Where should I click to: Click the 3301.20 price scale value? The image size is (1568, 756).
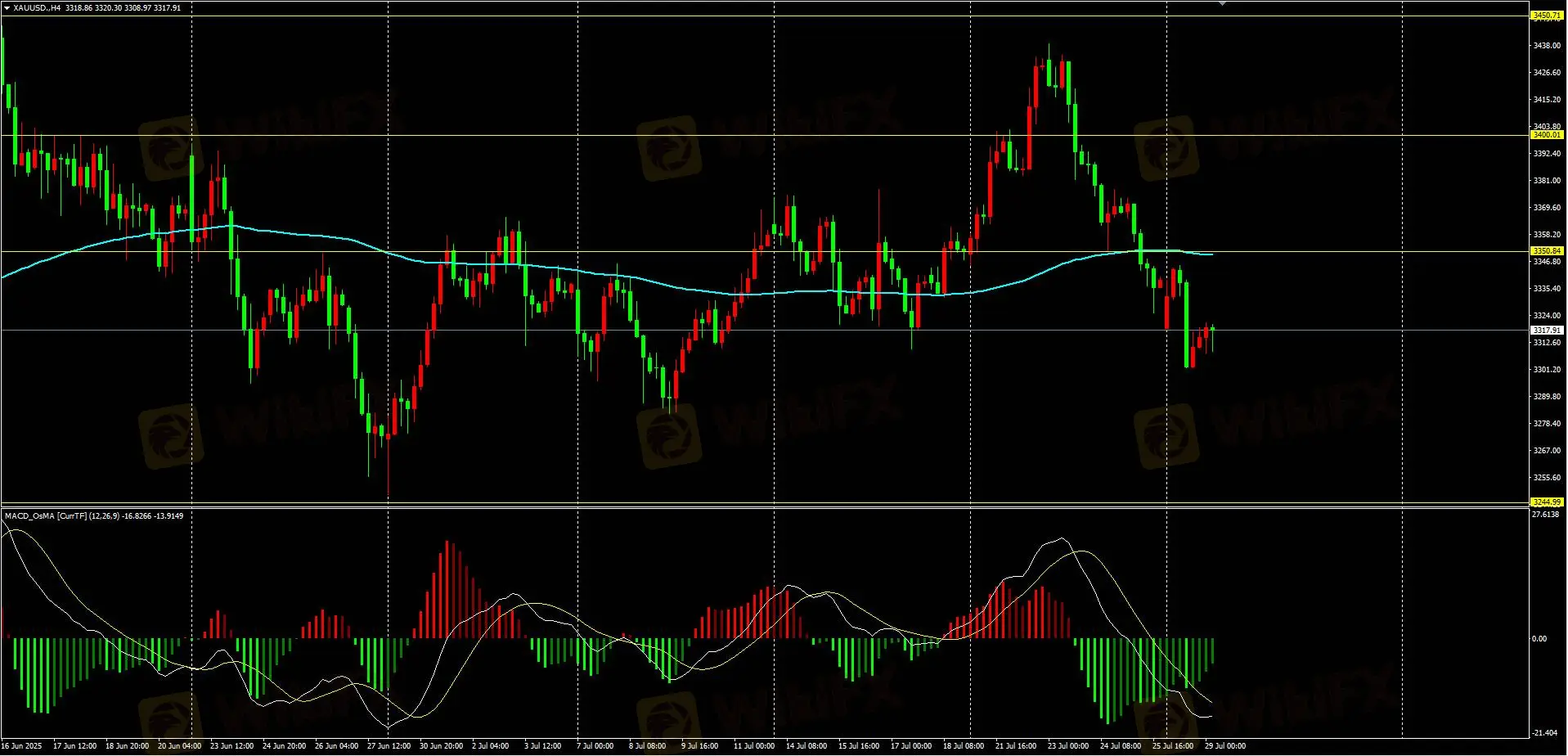[1546, 370]
